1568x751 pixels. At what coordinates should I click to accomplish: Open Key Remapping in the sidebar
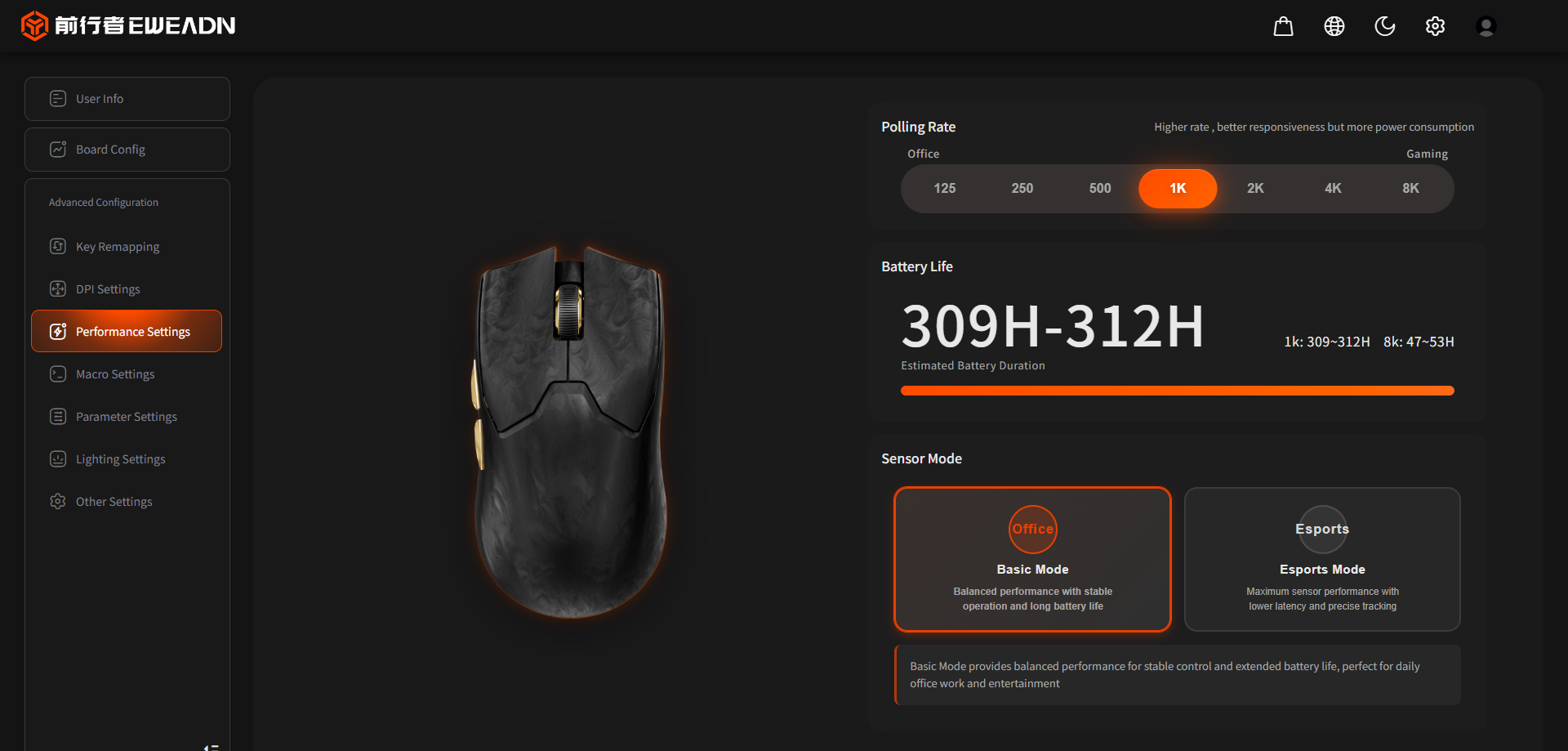click(117, 247)
